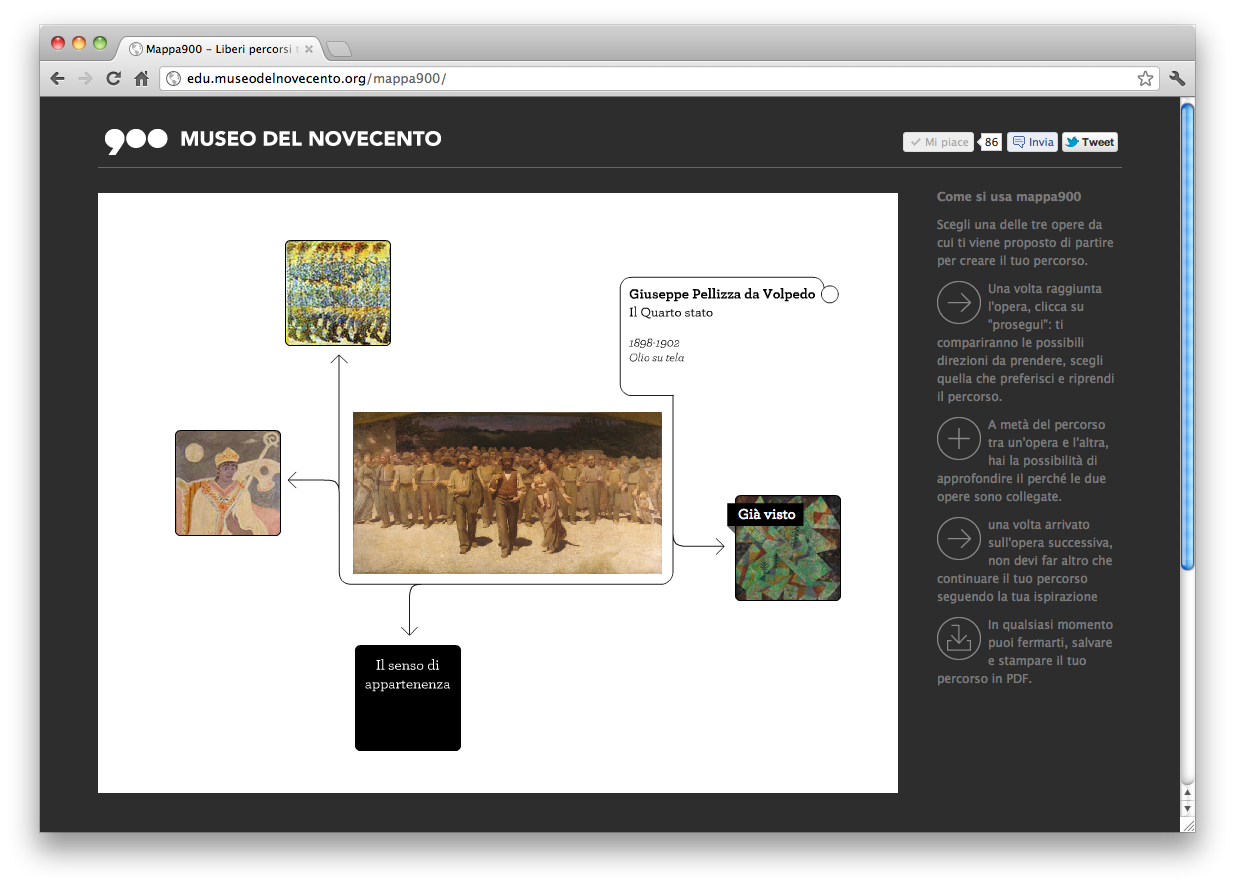The width and height of the screenshot is (1235, 887).
Task: Click the date '1898-1902'
Action: pyautogui.click(x=654, y=343)
